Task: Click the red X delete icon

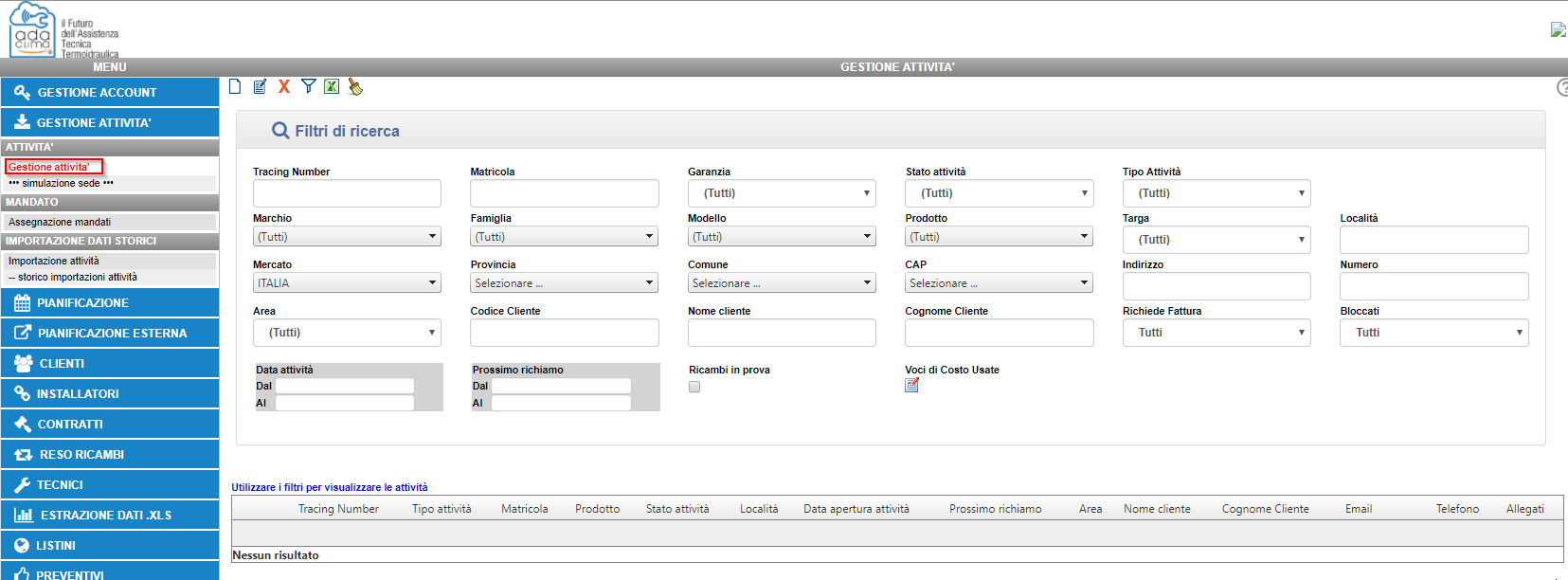Action: 284,86
